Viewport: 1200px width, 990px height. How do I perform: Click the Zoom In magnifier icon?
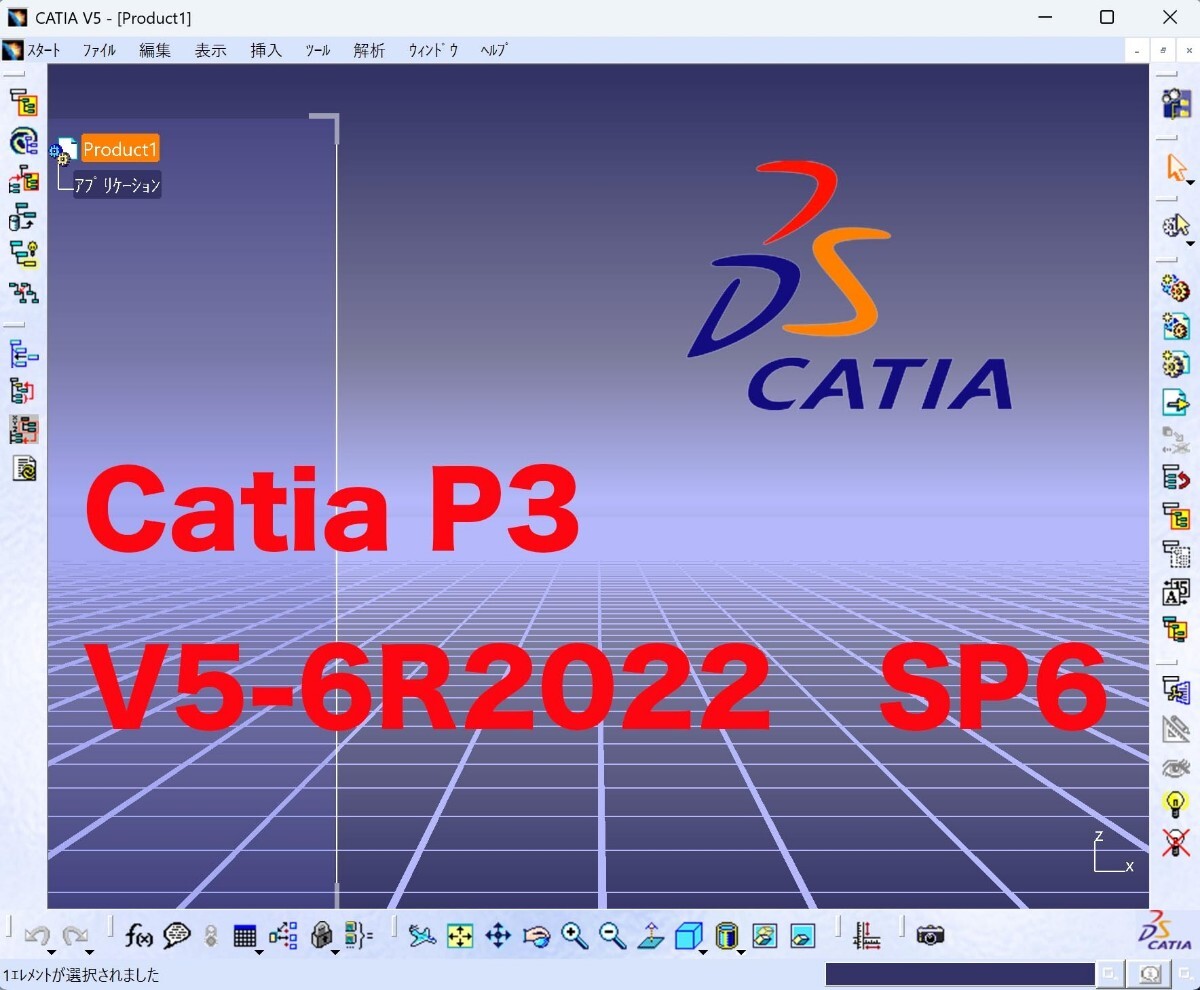pyautogui.click(x=574, y=937)
